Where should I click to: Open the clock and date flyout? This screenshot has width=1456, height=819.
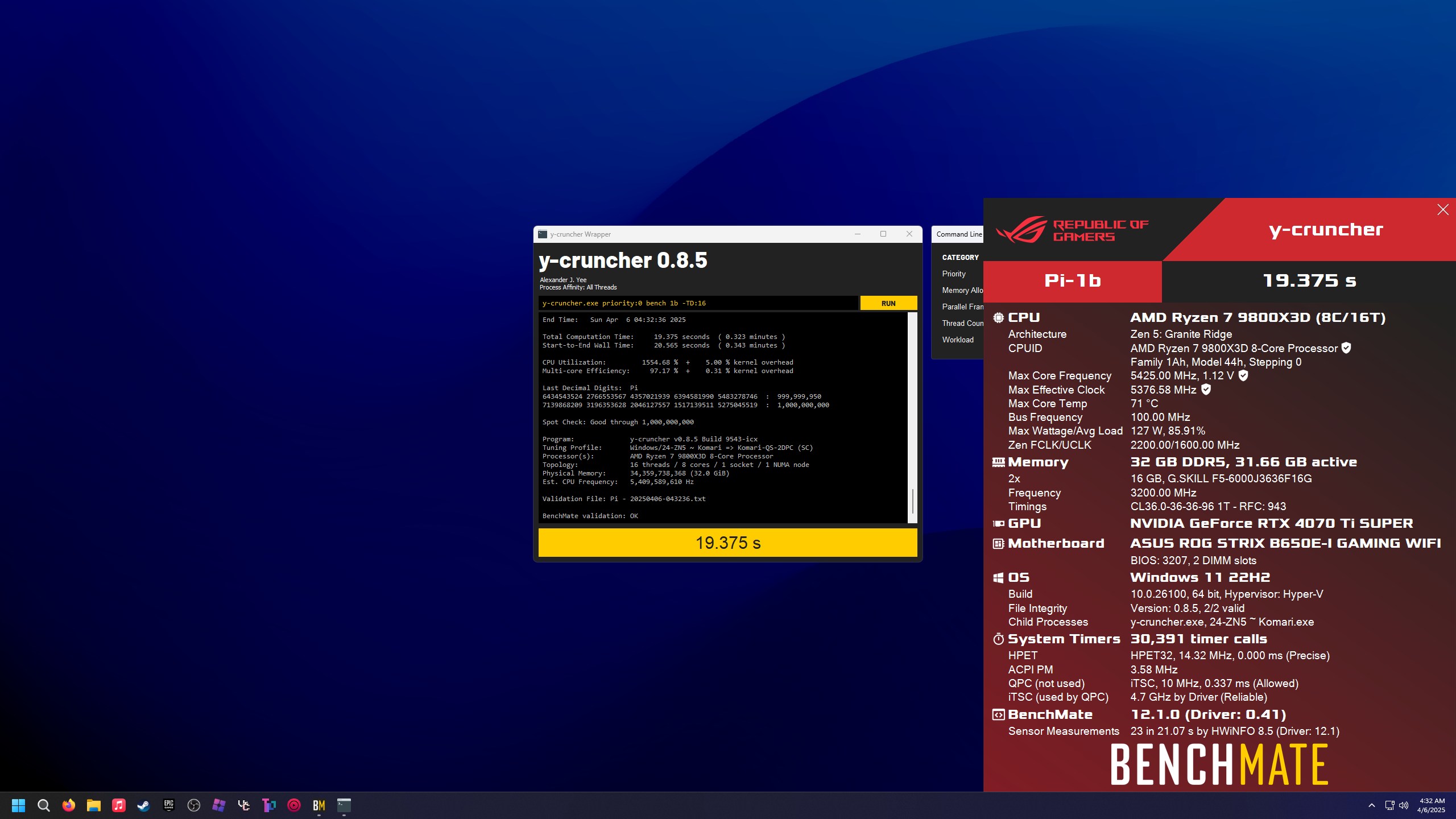(x=1432, y=805)
